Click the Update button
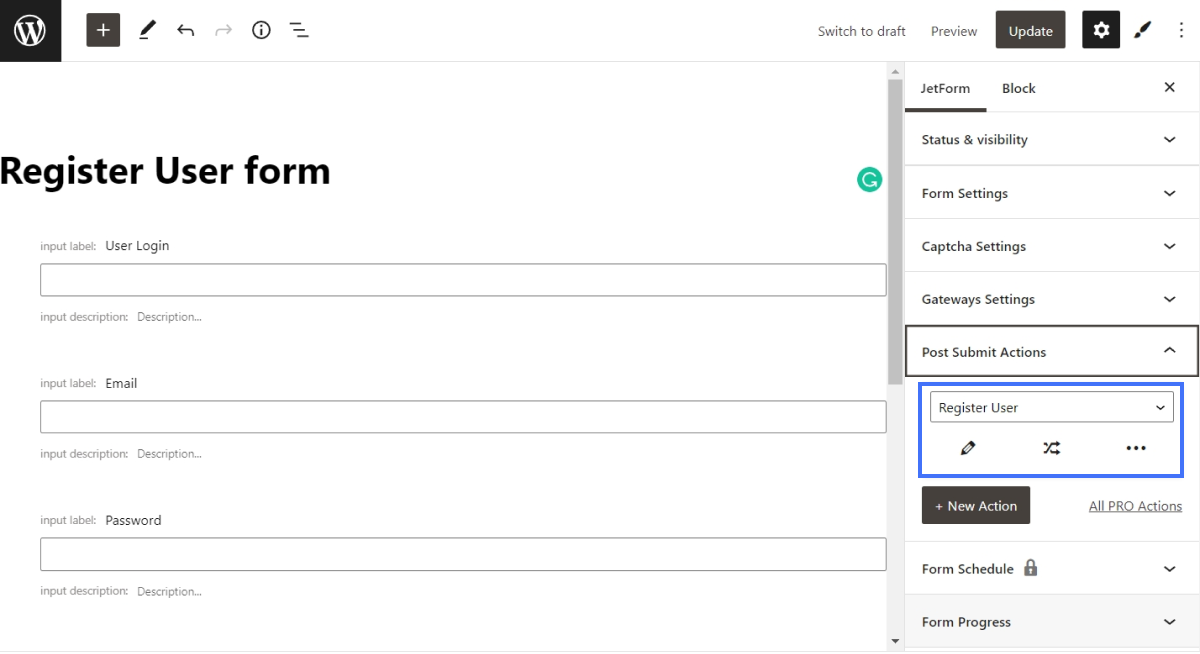 1030,31
